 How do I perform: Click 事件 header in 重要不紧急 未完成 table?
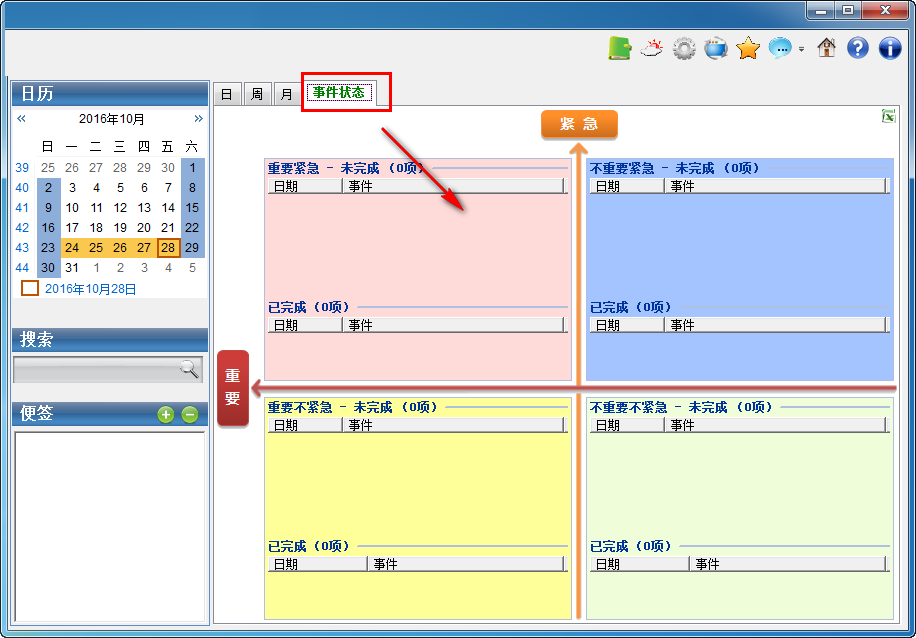click(453, 425)
